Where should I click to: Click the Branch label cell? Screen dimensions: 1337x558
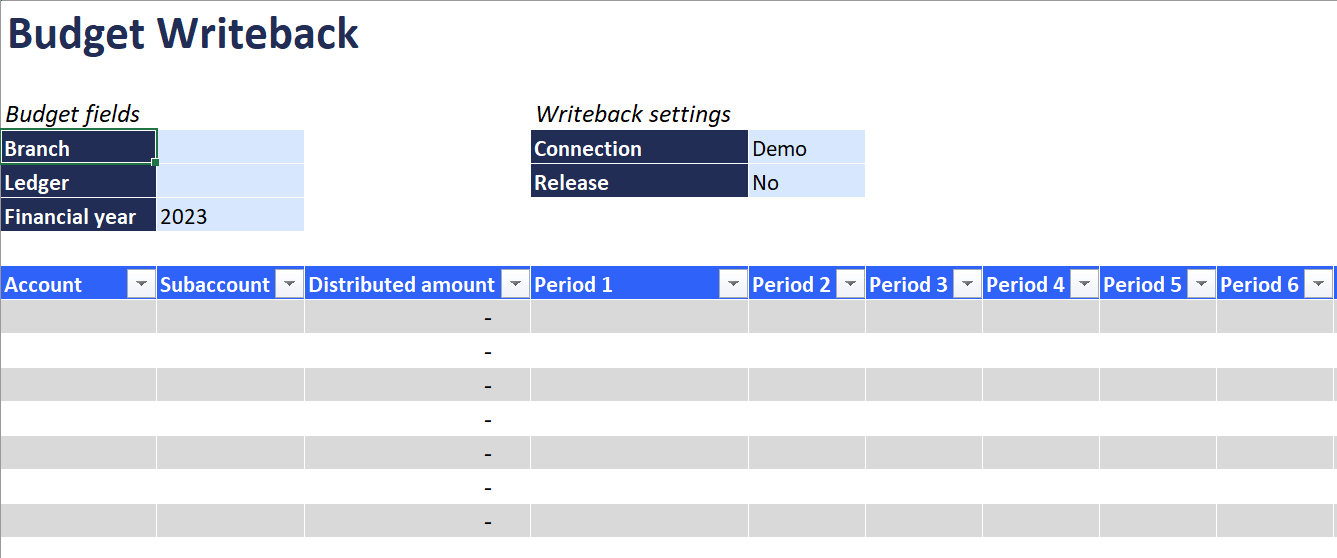coord(79,147)
